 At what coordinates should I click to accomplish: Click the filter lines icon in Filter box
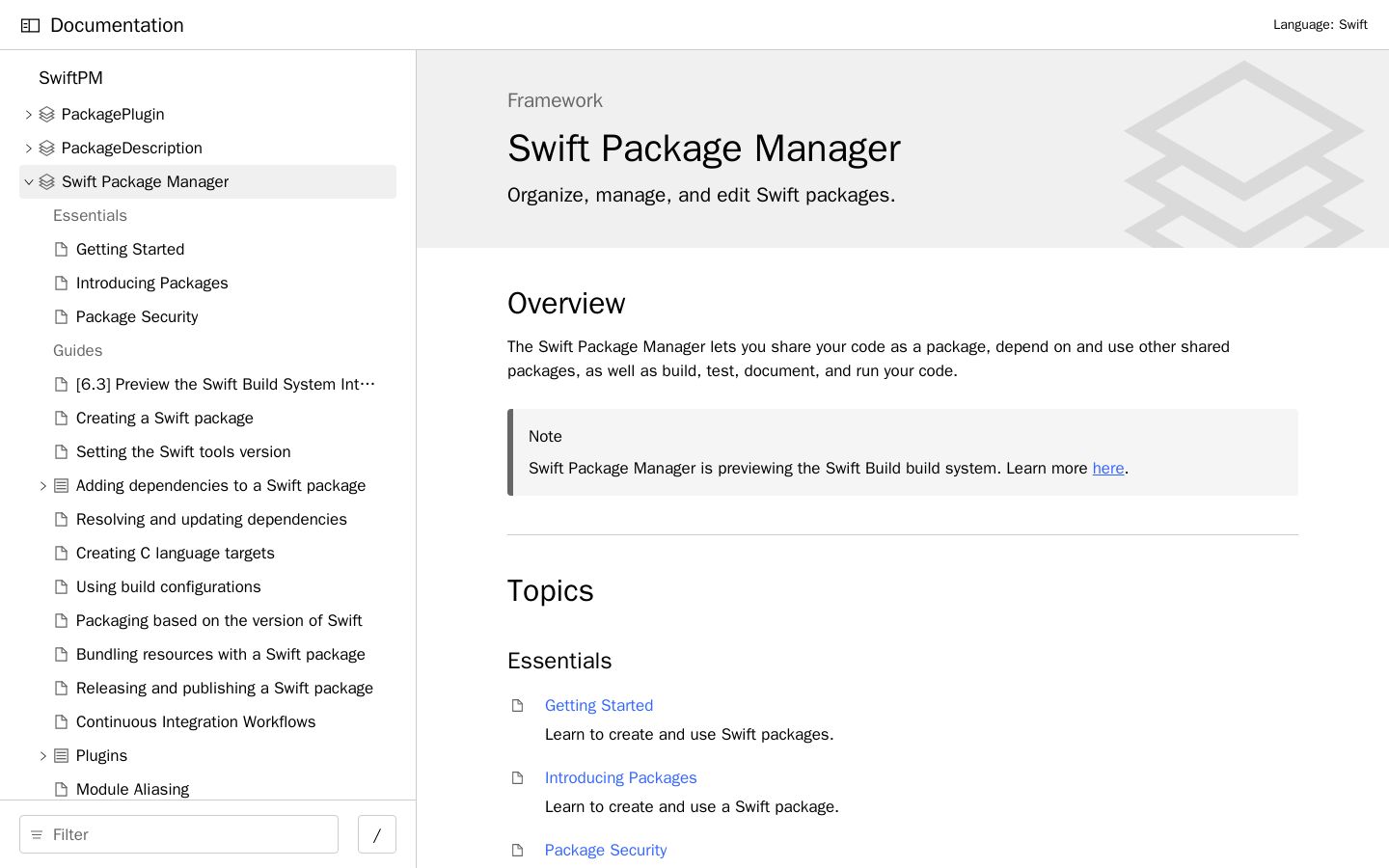pos(37,835)
